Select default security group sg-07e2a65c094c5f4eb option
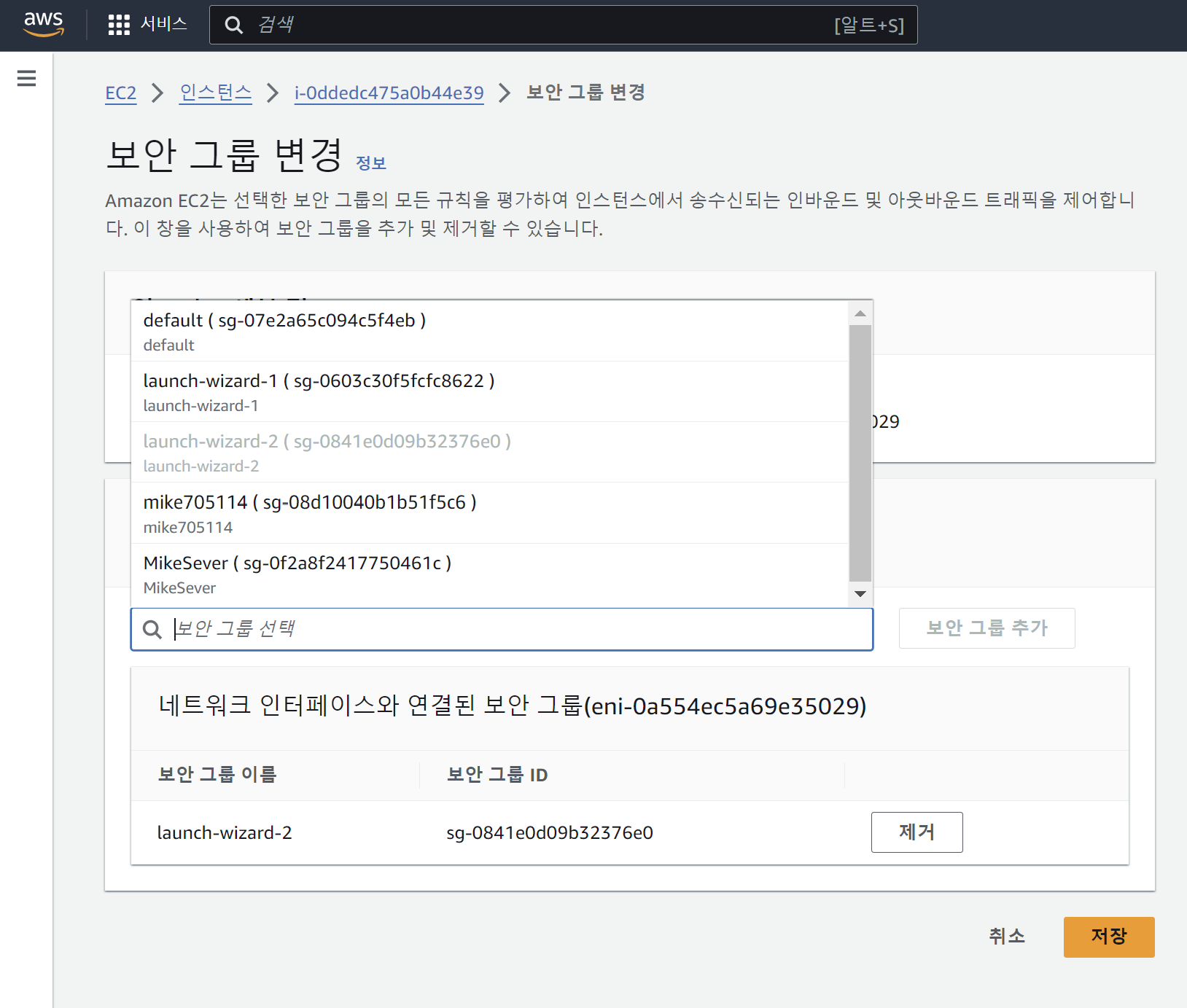1187x1008 pixels. click(x=490, y=331)
